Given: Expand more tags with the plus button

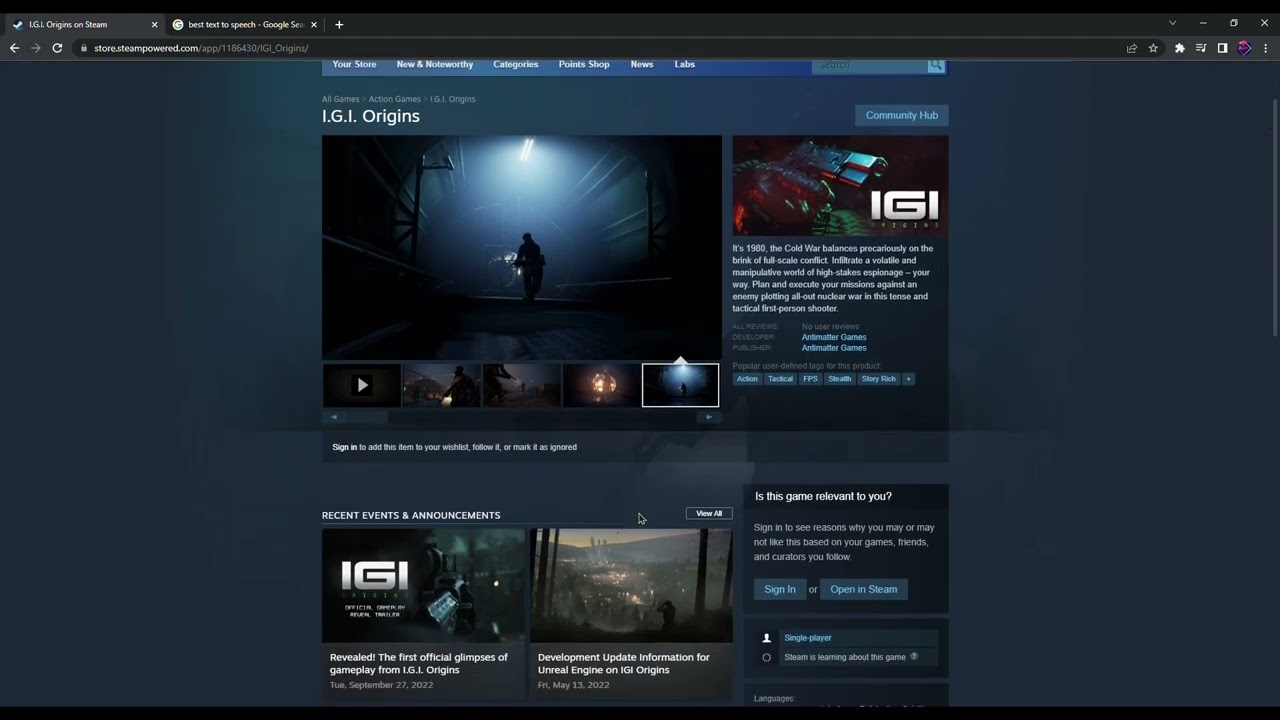Looking at the screenshot, I should pos(908,379).
